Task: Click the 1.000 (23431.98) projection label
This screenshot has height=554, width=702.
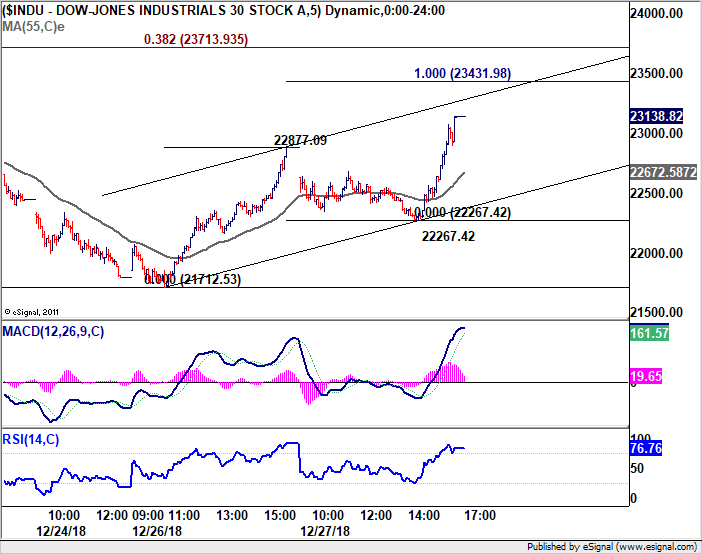Action: point(462,73)
